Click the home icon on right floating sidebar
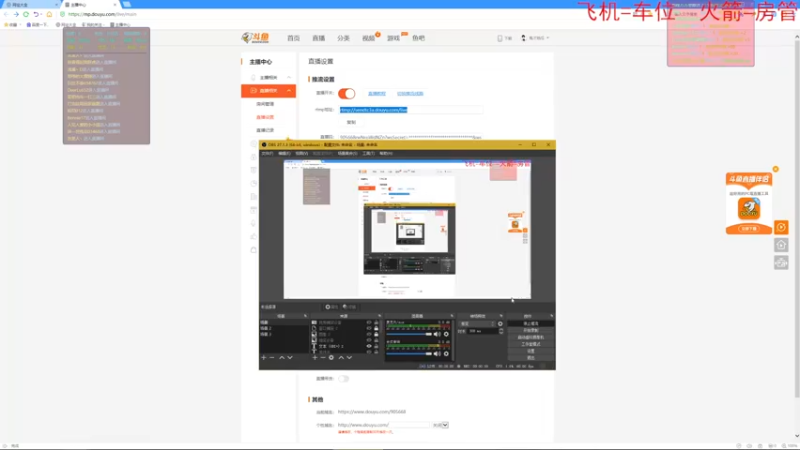The height and width of the screenshot is (450, 800). [781, 245]
